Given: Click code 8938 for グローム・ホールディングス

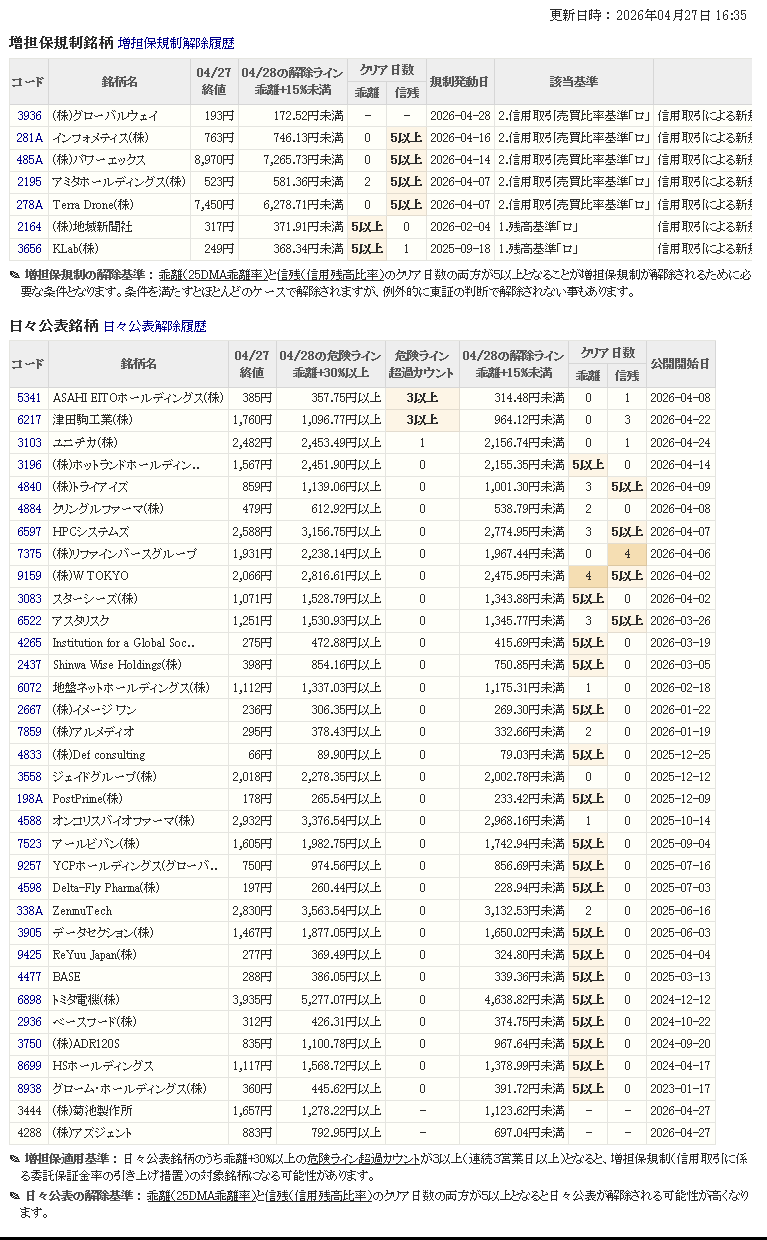Looking at the screenshot, I should tap(29, 1089).
